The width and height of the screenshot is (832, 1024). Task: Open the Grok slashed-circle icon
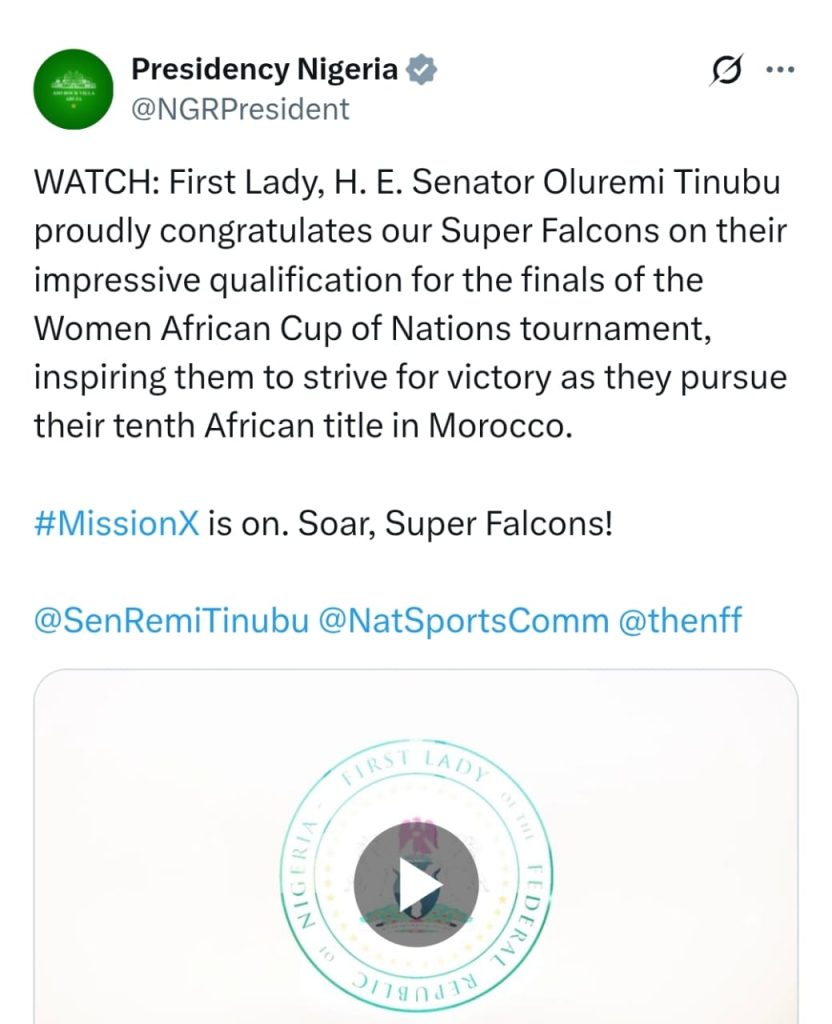coord(726,69)
